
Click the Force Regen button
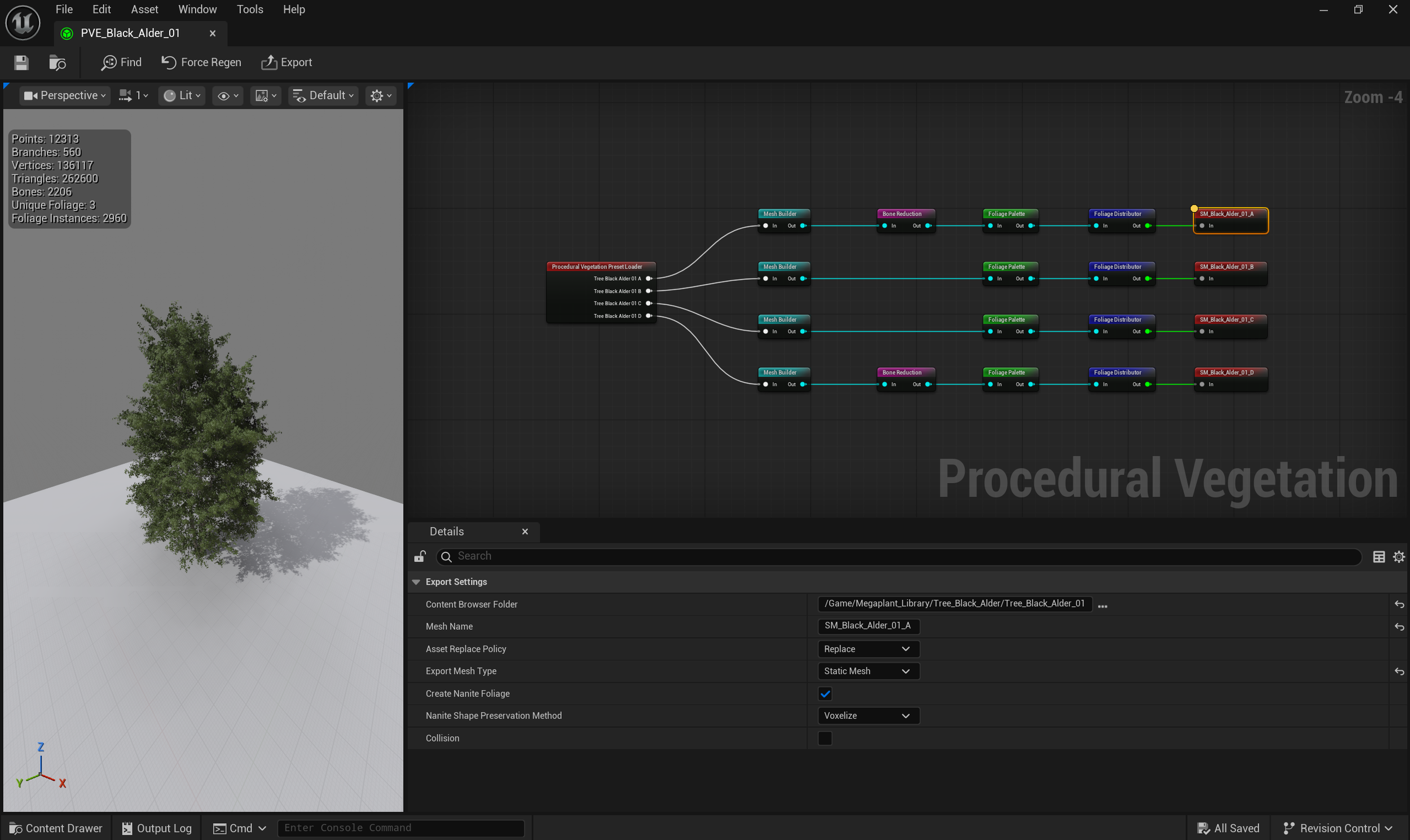201,62
